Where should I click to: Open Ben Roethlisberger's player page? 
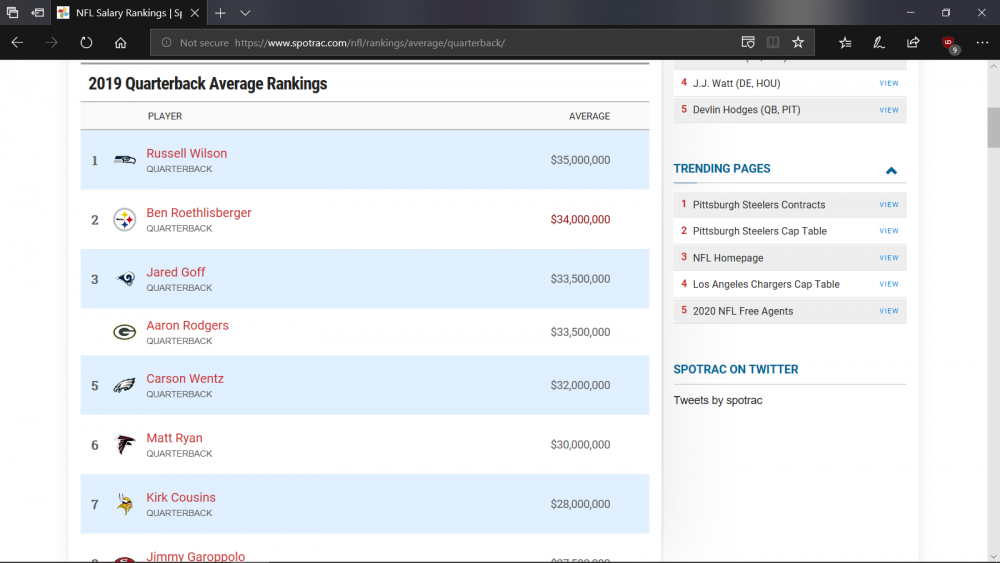[198, 212]
